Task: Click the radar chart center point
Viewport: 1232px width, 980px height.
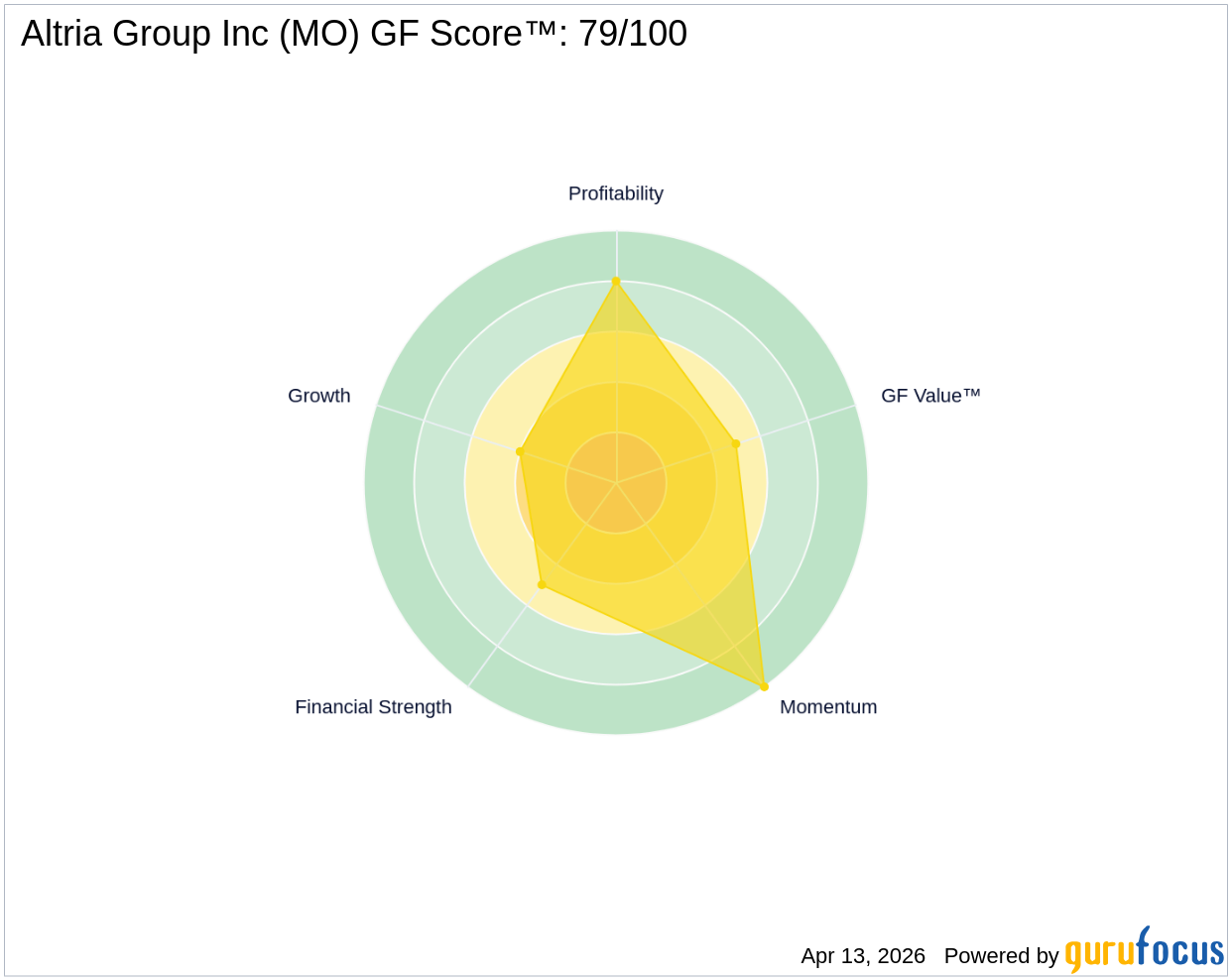Action: [616, 483]
